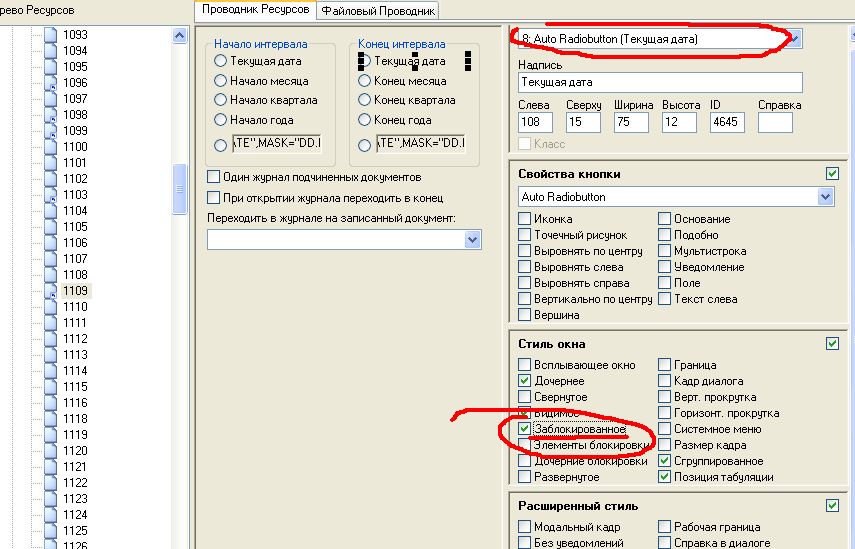Screen dimensions: 855x549
Task: Open the Проводник Ресурсов tab
Action: click(x=255, y=10)
